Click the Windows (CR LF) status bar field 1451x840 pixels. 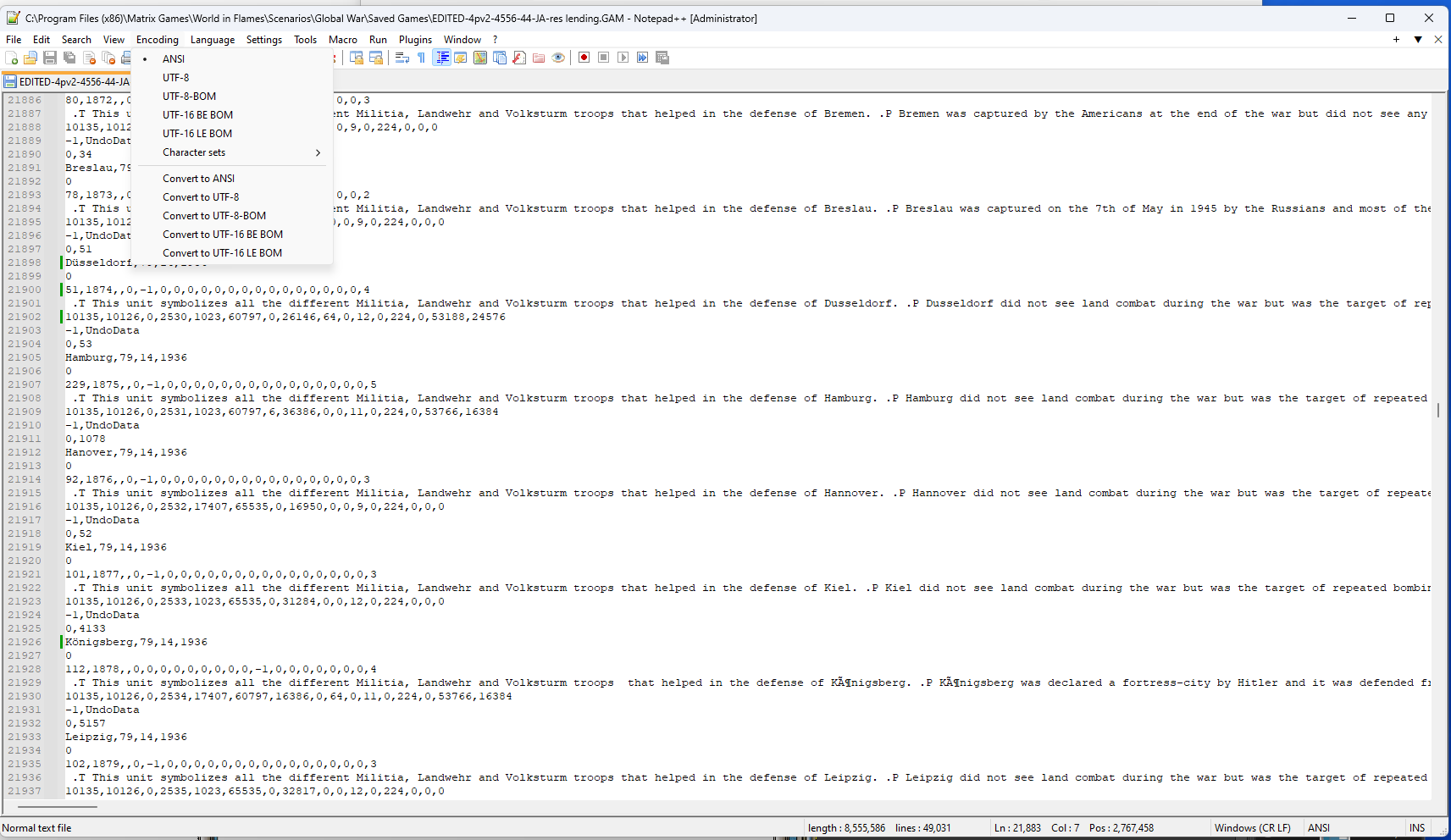coord(1253,828)
